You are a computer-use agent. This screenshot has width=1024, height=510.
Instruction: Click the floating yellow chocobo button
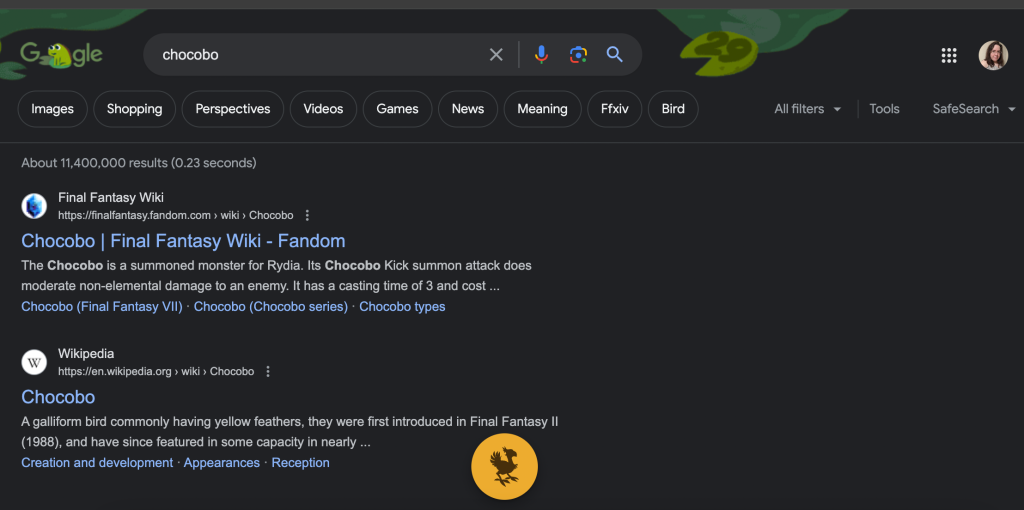(504, 467)
